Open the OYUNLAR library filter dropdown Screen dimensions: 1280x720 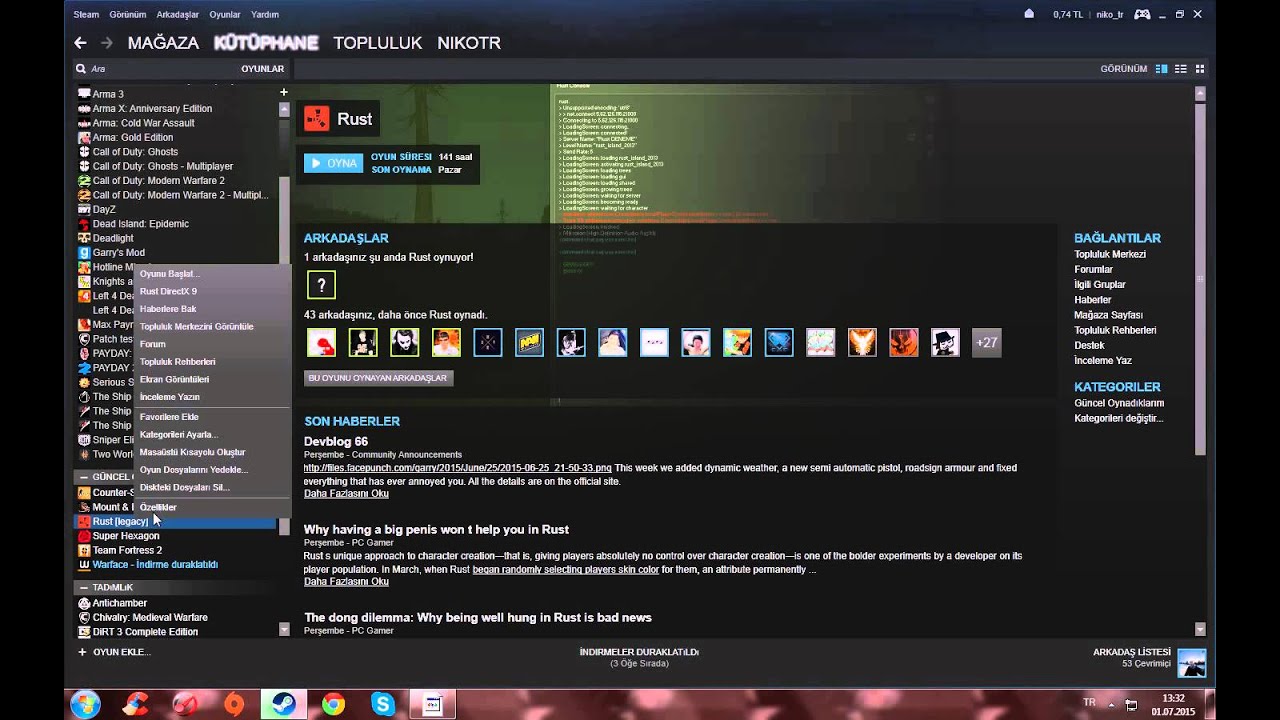point(262,69)
